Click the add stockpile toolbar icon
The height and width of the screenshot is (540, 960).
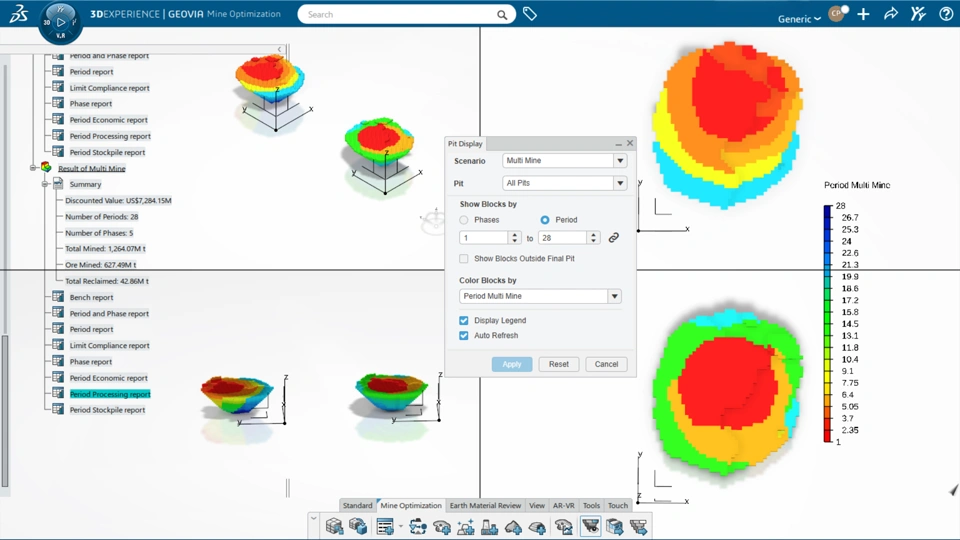(513, 526)
